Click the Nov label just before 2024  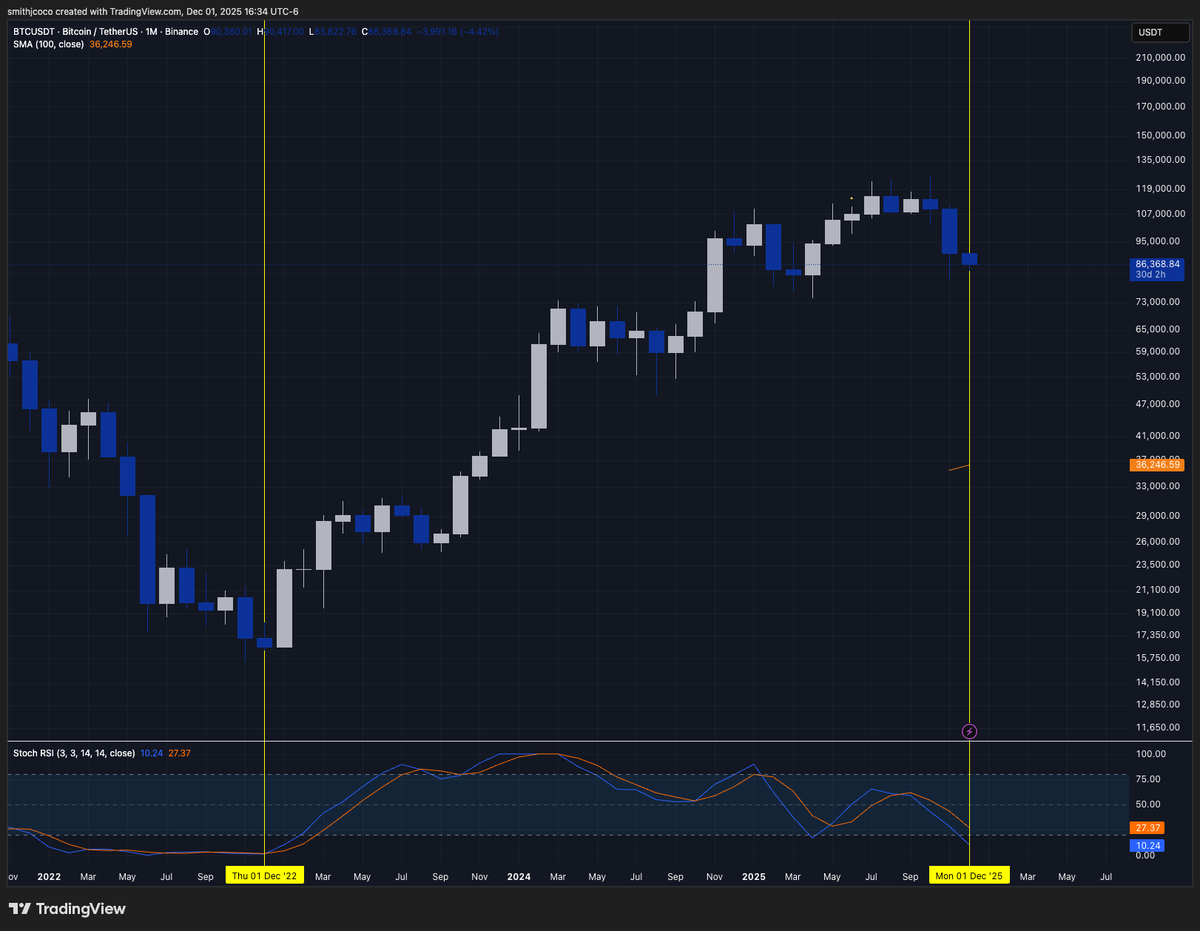click(480, 877)
